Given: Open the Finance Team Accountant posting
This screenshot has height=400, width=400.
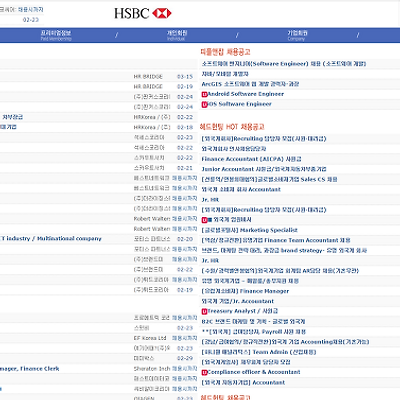Looking at the screenshot, I should pos(276,240).
